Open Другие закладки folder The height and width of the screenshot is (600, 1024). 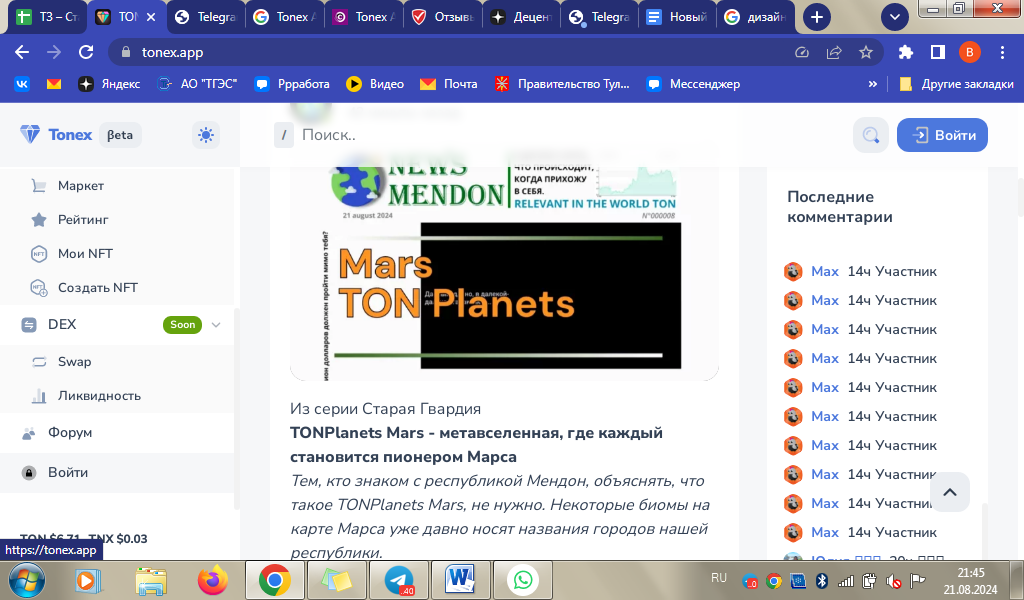[x=956, y=84]
